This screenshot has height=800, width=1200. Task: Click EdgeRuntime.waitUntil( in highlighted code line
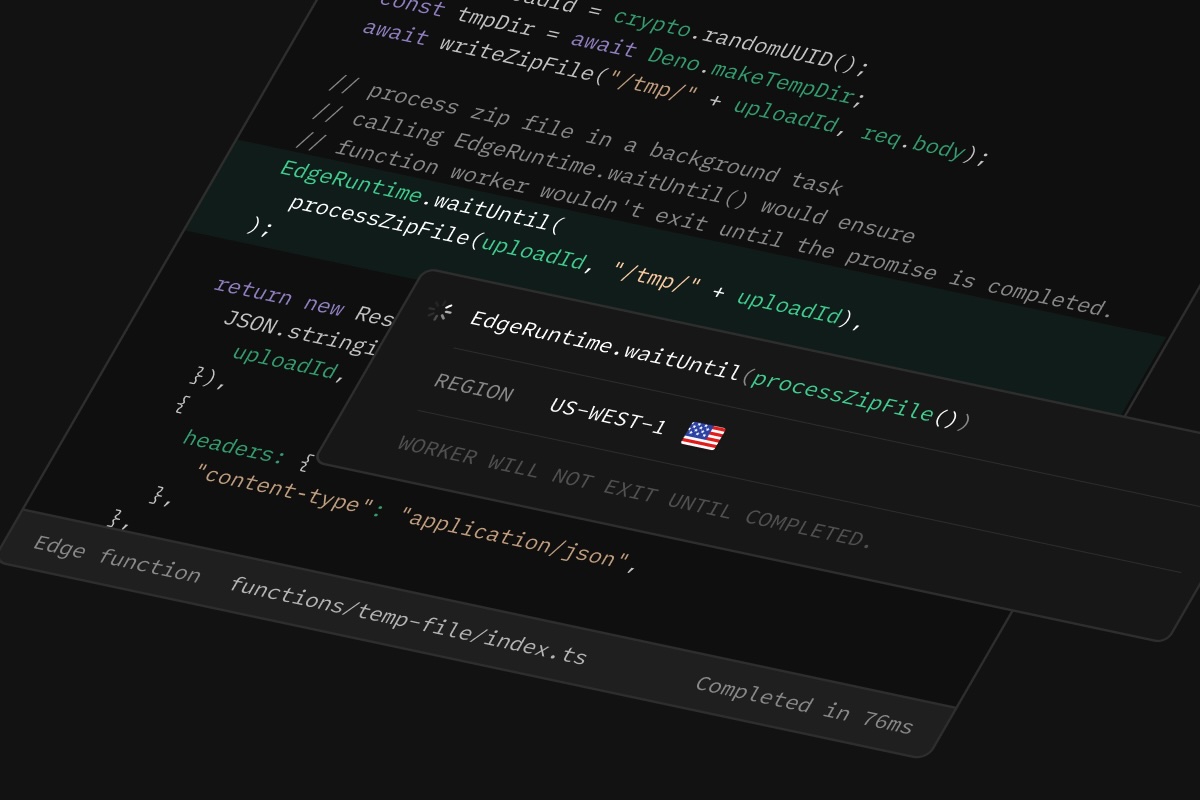coord(422,196)
